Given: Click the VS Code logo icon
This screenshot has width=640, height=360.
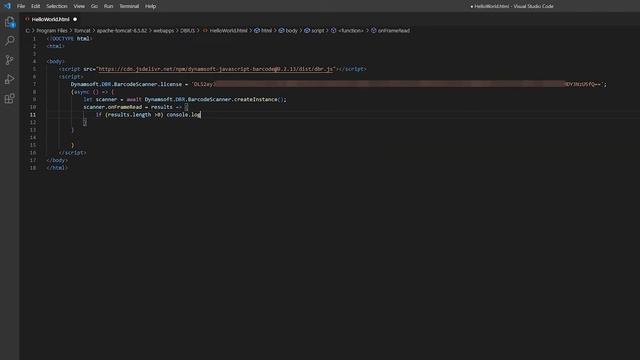Looking at the screenshot, I should click(7, 6).
